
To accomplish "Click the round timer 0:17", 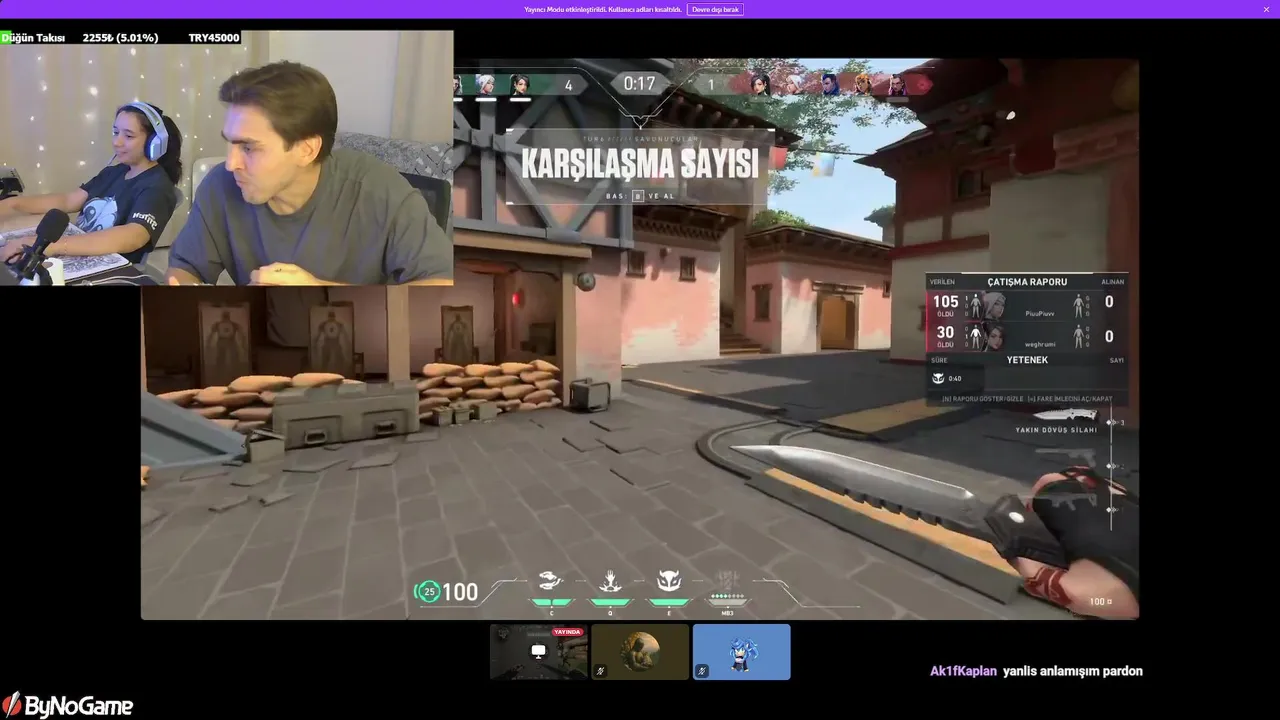I will [x=639, y=84].
